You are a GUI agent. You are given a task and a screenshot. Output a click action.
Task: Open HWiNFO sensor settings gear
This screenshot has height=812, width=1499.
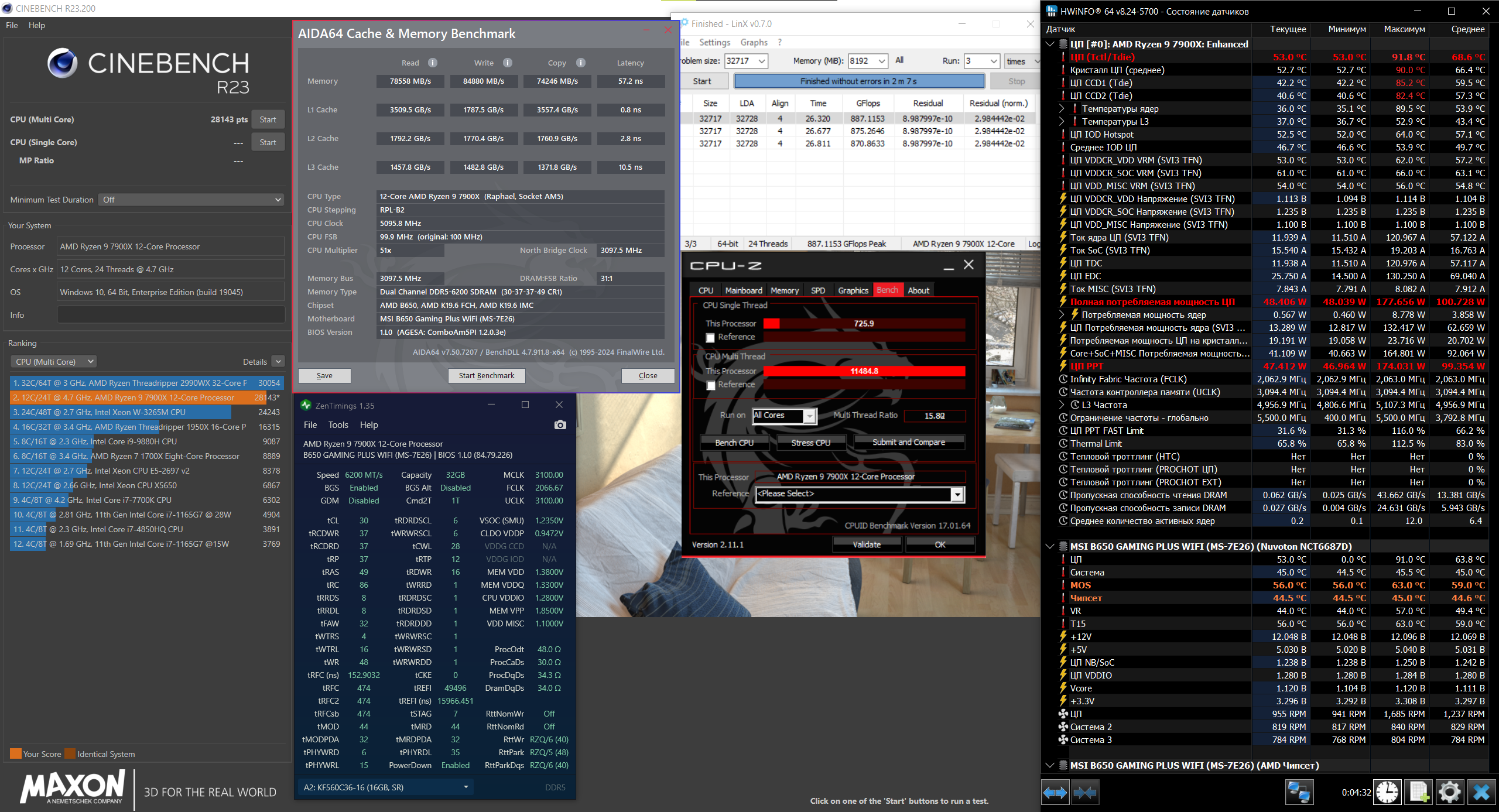tap(1450, 793)
